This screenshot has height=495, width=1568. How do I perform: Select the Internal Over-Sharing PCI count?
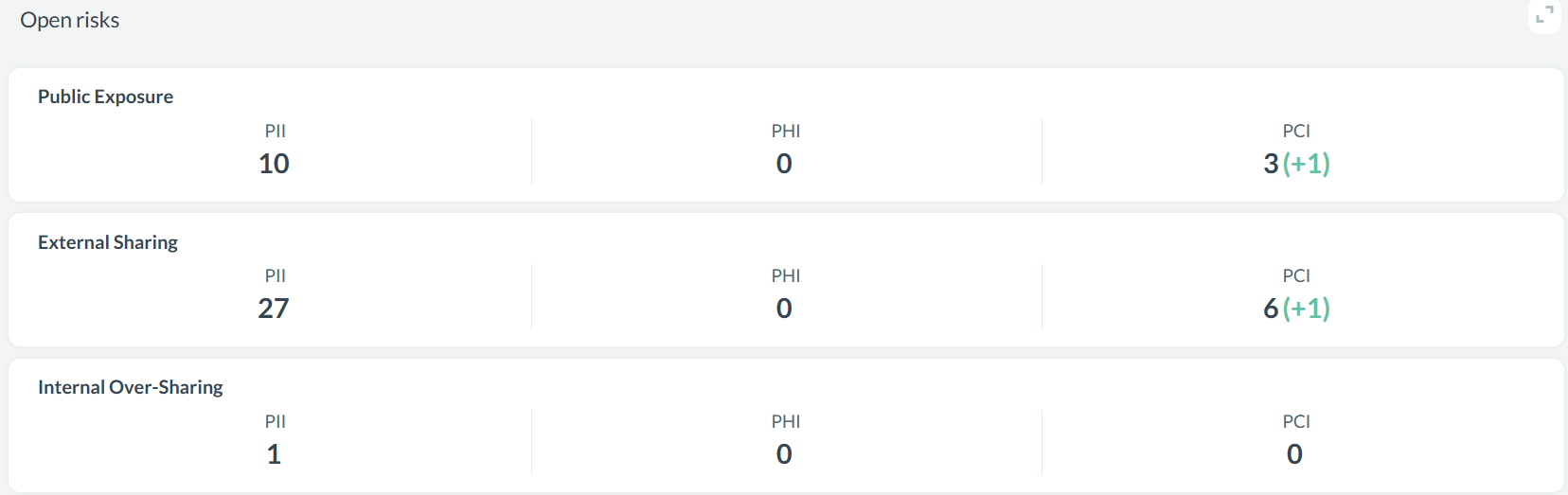(1294, 454)
